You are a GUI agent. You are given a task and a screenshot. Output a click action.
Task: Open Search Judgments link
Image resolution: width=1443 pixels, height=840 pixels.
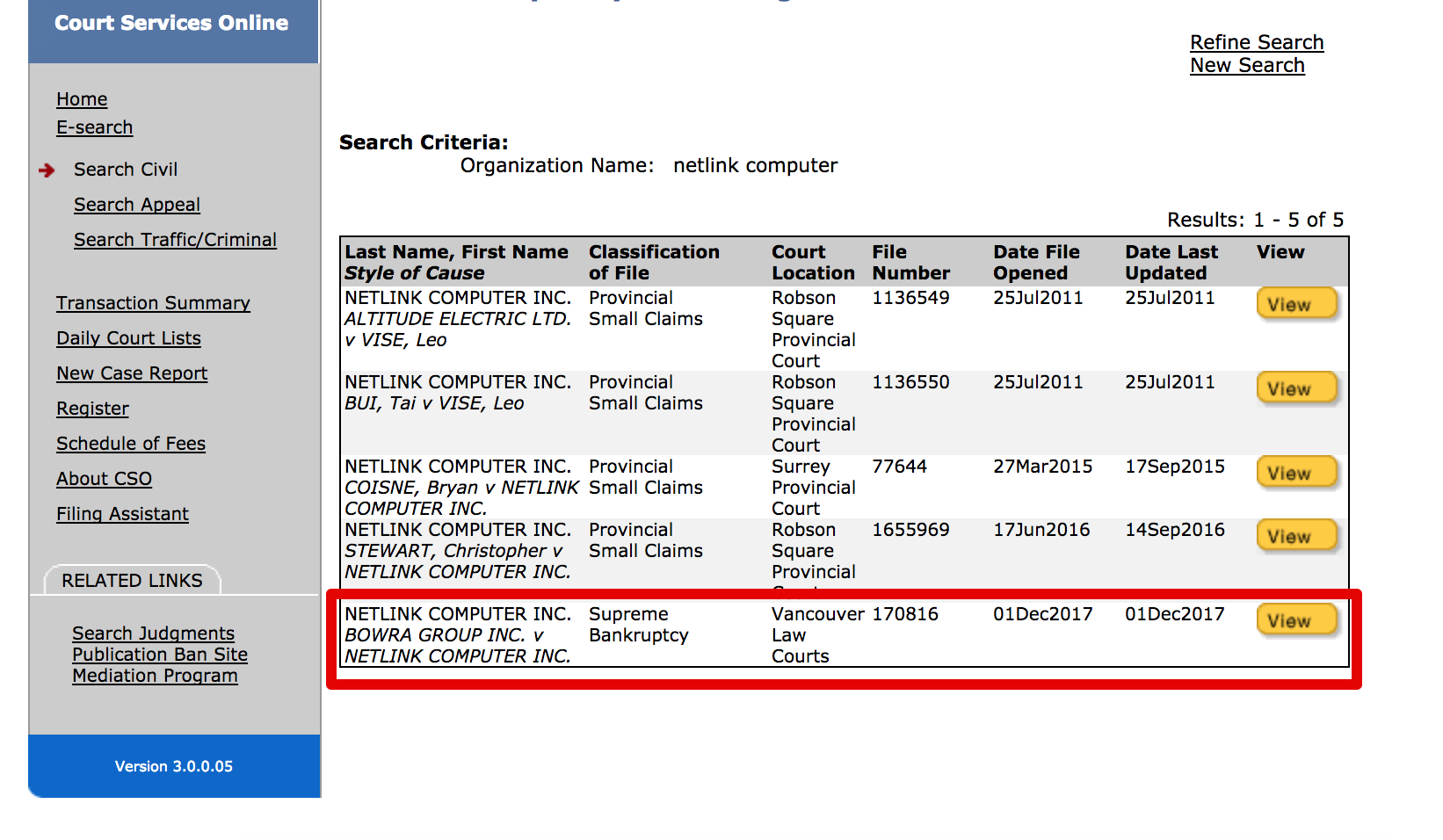point(153,634)
